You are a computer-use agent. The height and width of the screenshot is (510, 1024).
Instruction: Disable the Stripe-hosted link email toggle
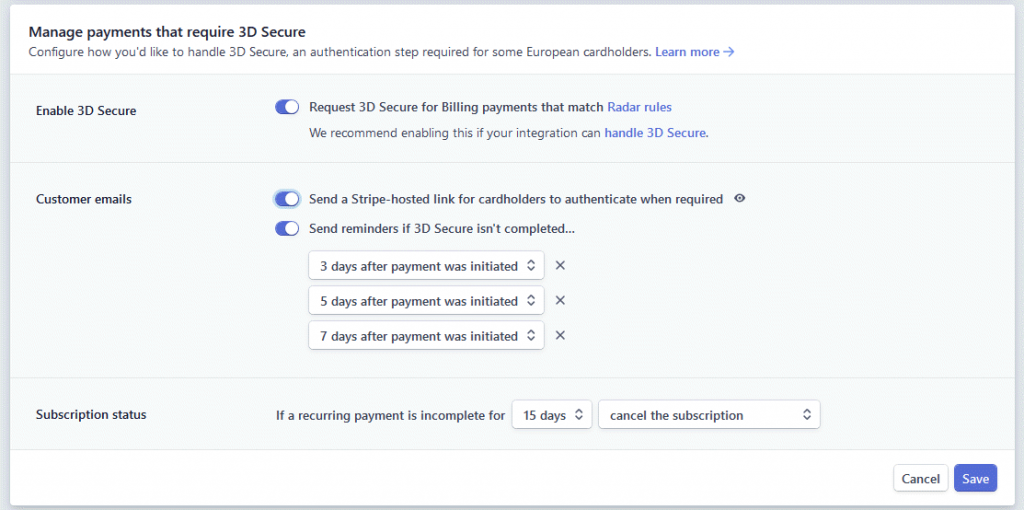pyautogui.click(x=287, y=199)
